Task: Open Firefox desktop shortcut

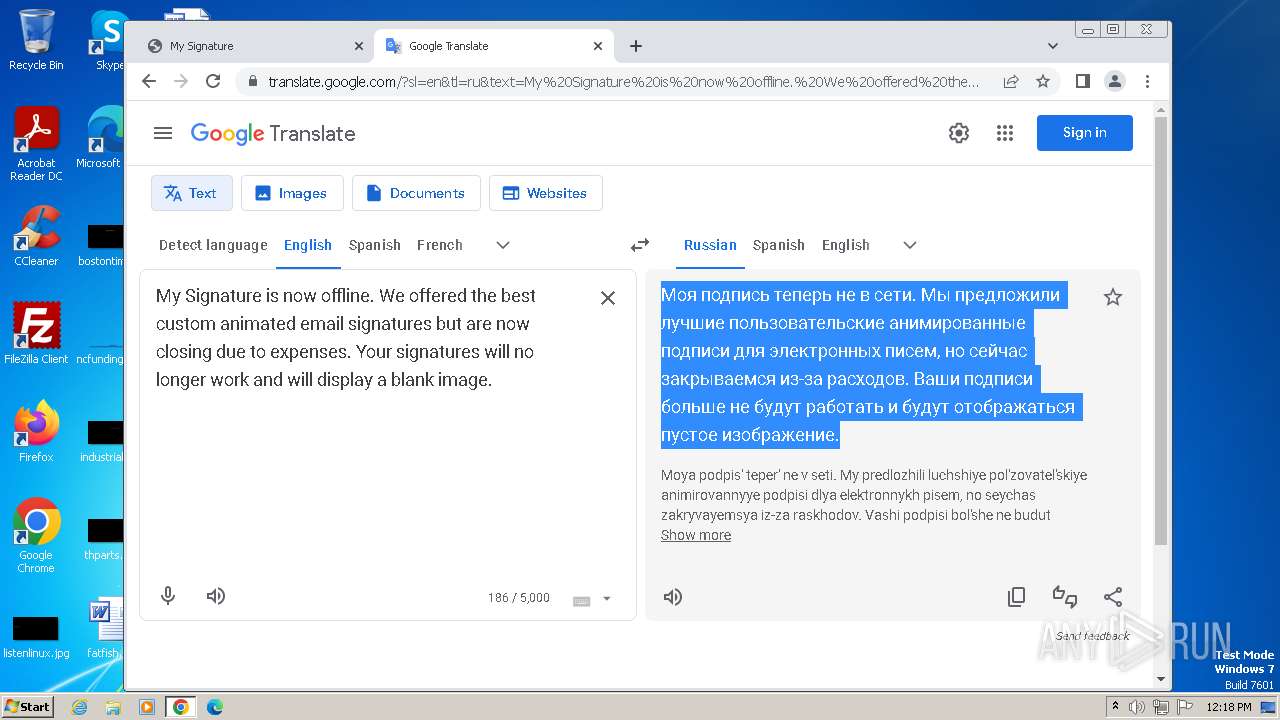Action: pos(36,432)
